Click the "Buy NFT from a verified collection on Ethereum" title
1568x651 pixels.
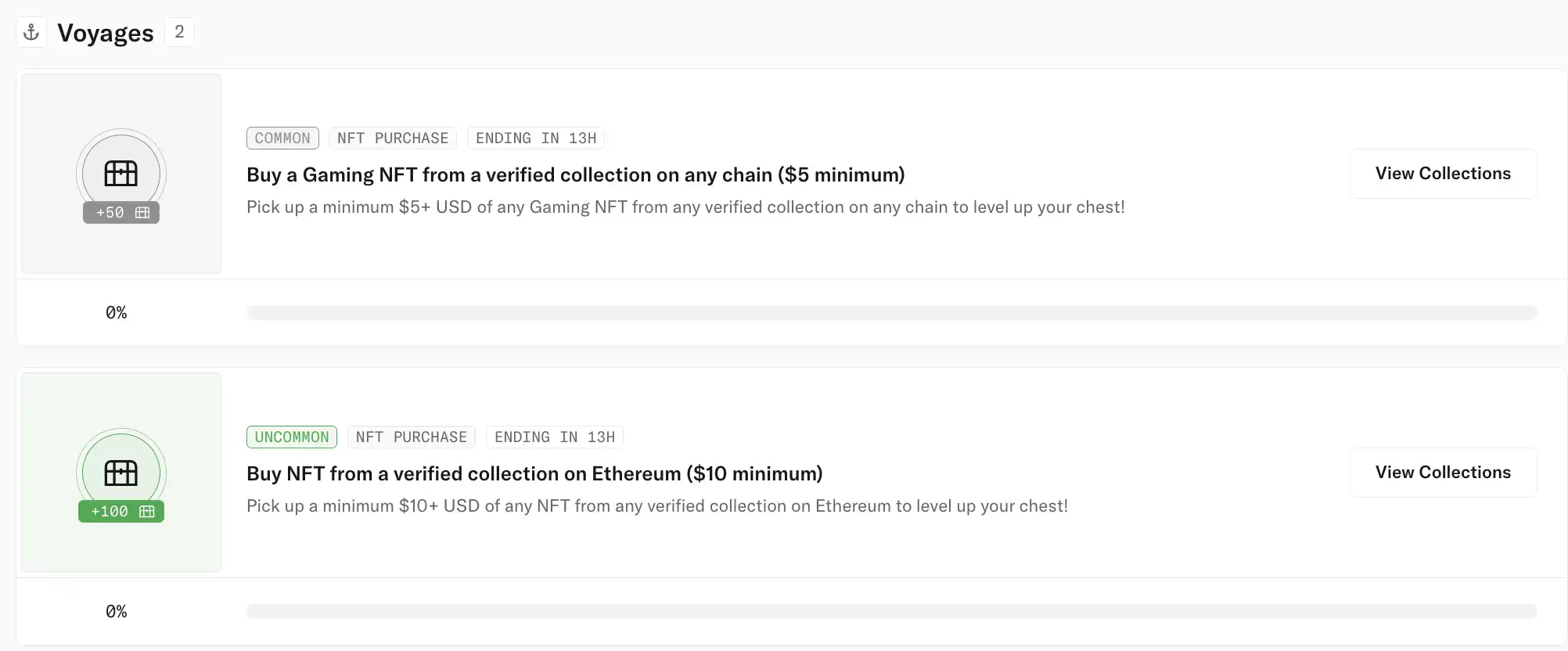534,473
